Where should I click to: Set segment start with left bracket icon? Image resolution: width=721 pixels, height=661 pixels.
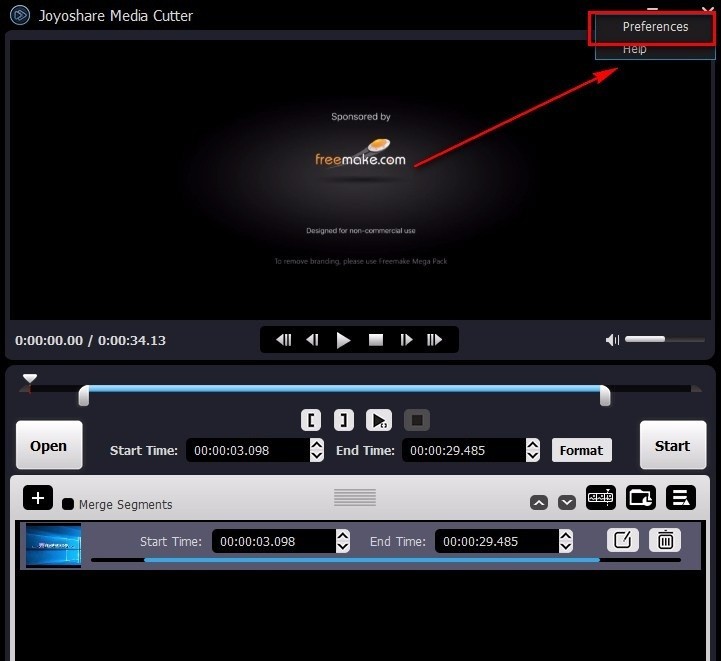tap(311, 420)
